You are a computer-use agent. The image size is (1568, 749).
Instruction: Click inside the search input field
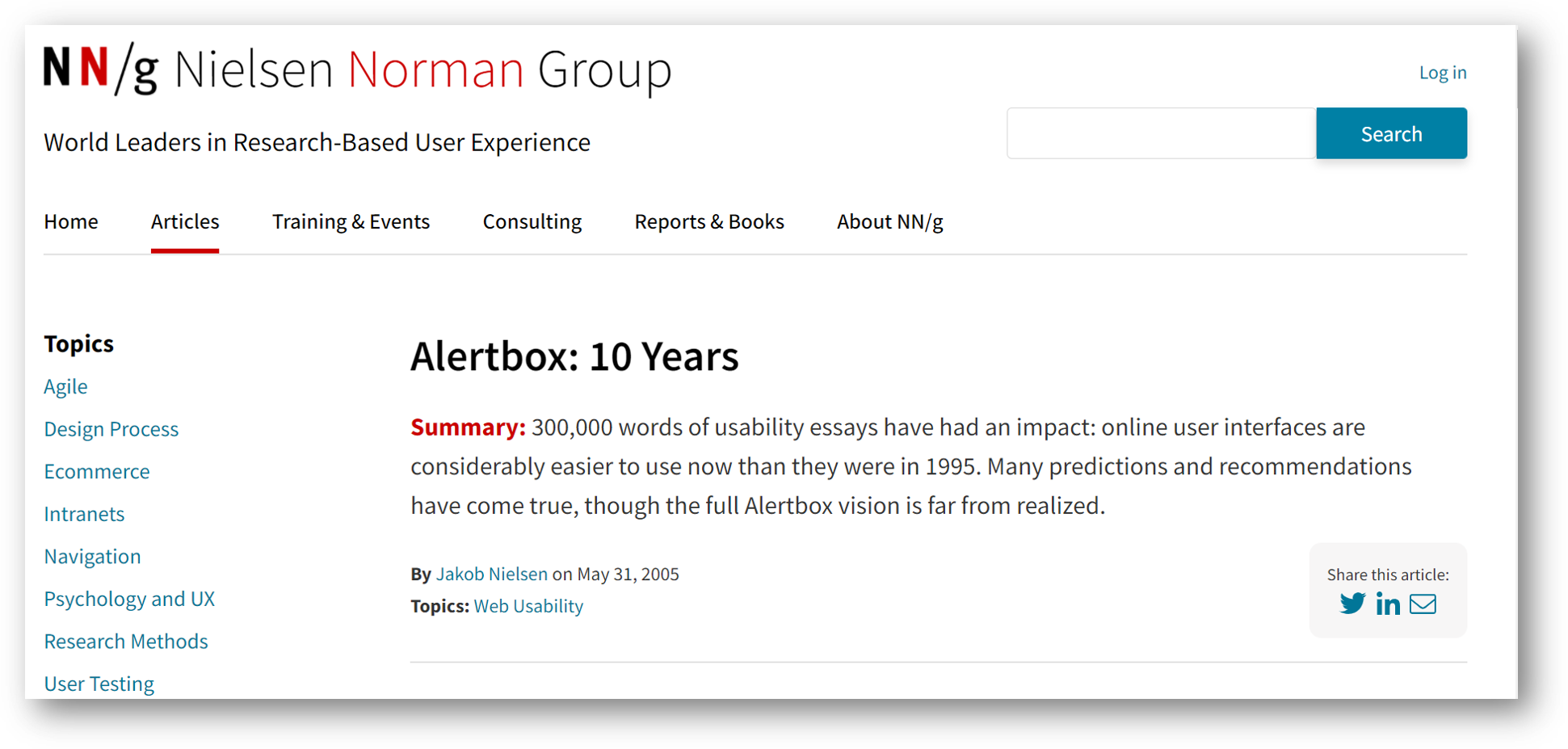(x=1159, y=133)
